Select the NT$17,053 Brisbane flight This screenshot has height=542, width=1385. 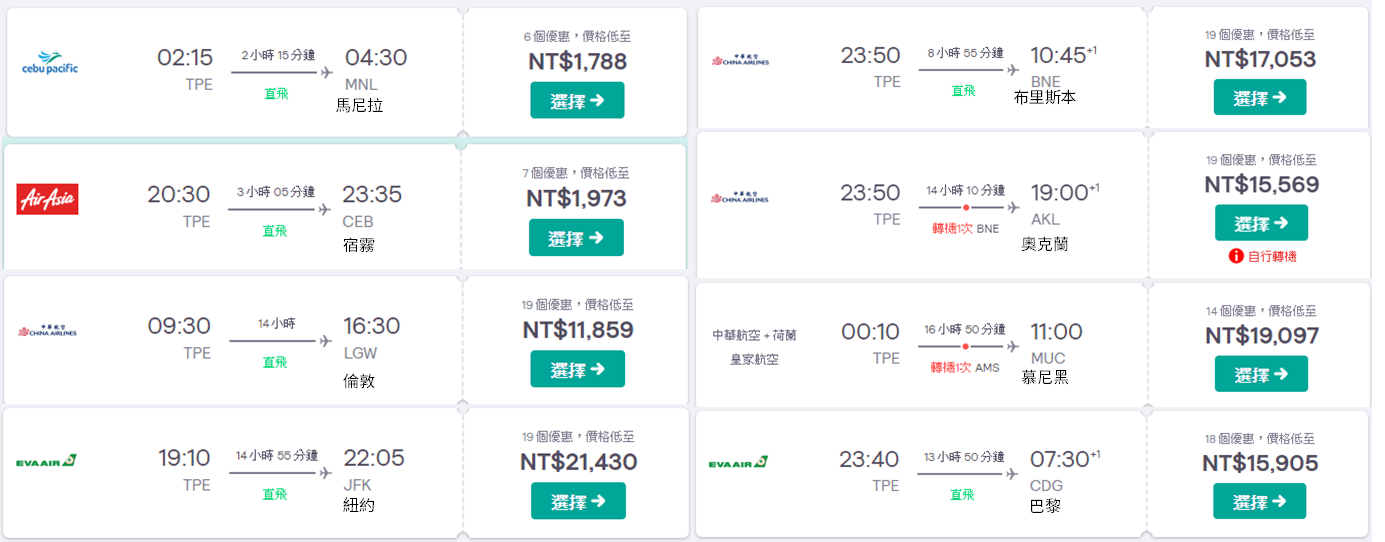click(x=1260, y=98)
